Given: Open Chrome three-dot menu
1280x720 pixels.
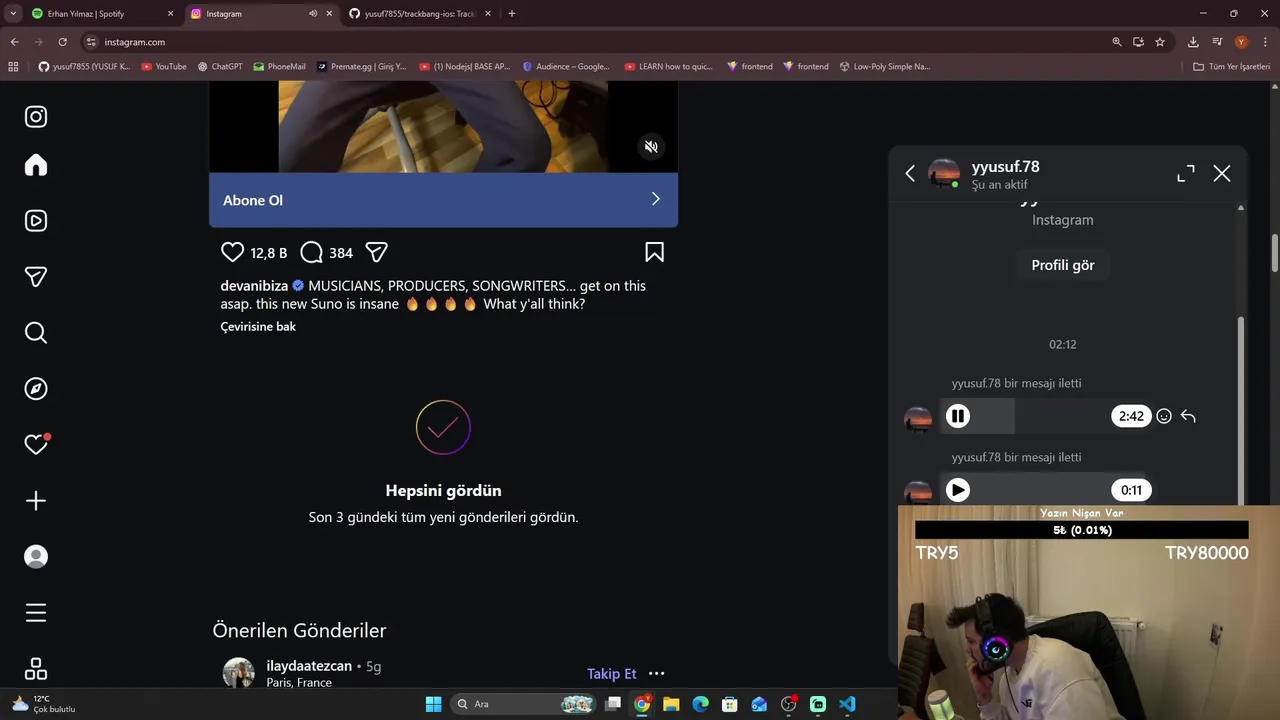Looking at the screenshot, I should click(1265, 42).
